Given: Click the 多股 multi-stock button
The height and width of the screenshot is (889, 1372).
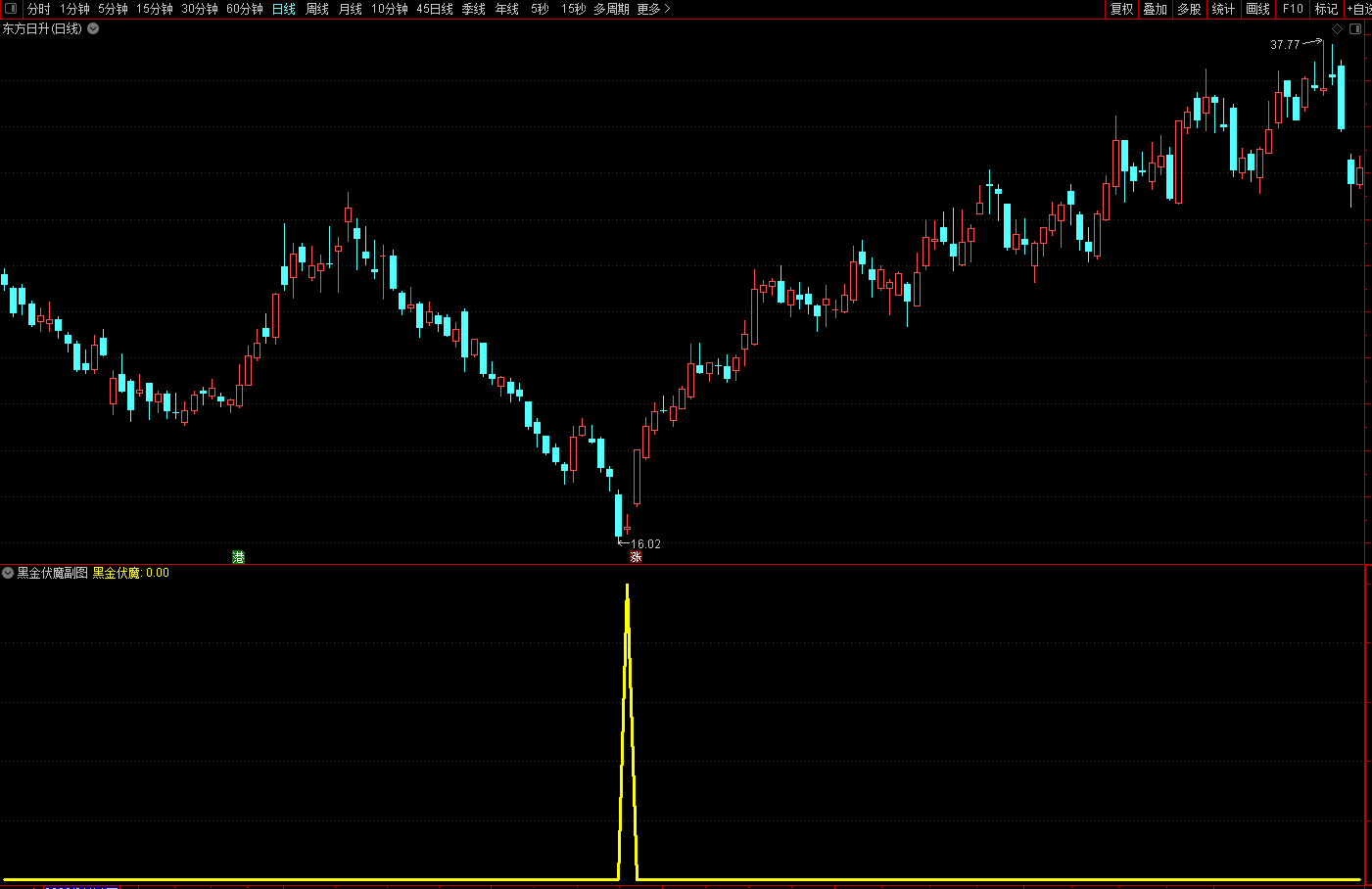Looking at the screenshot, I should (x=1189, y=9).
